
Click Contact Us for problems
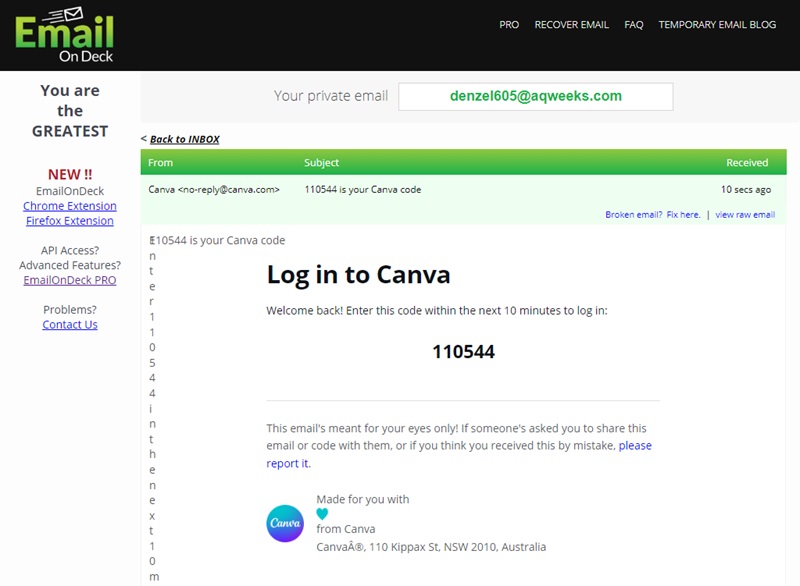click(69, 324)
